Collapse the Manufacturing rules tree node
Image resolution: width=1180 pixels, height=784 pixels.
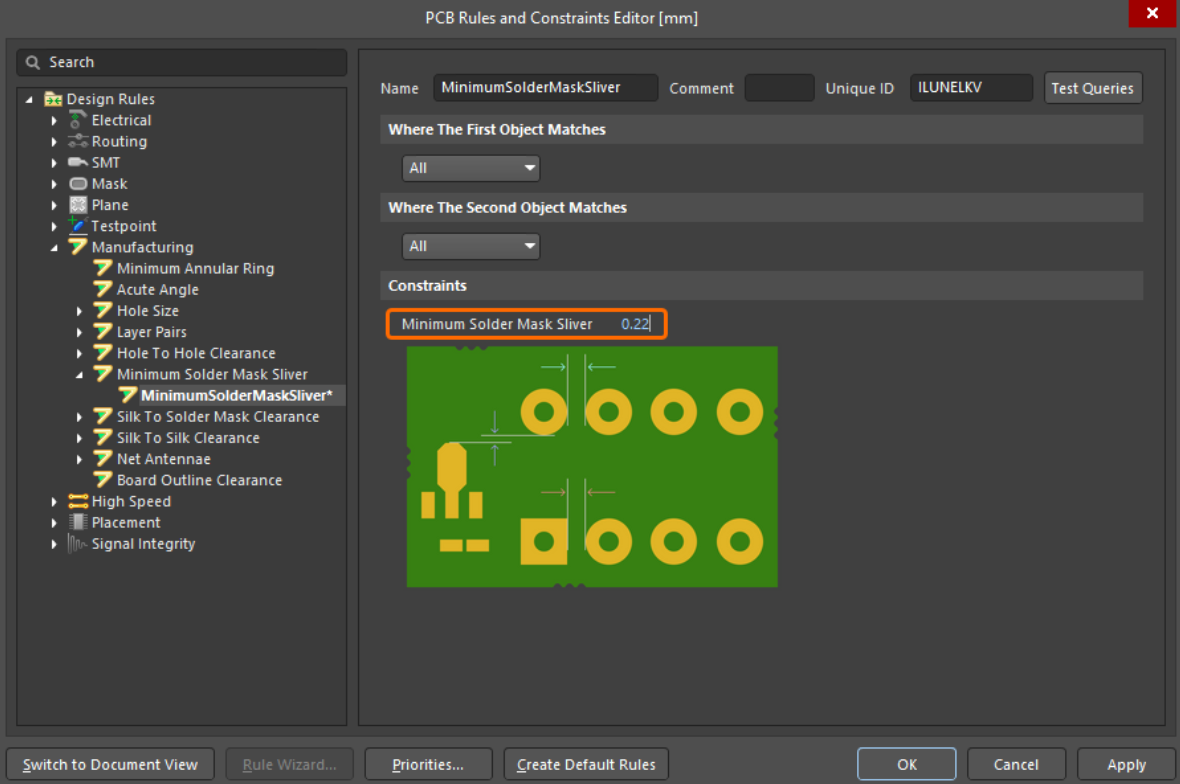coord(55,248)
